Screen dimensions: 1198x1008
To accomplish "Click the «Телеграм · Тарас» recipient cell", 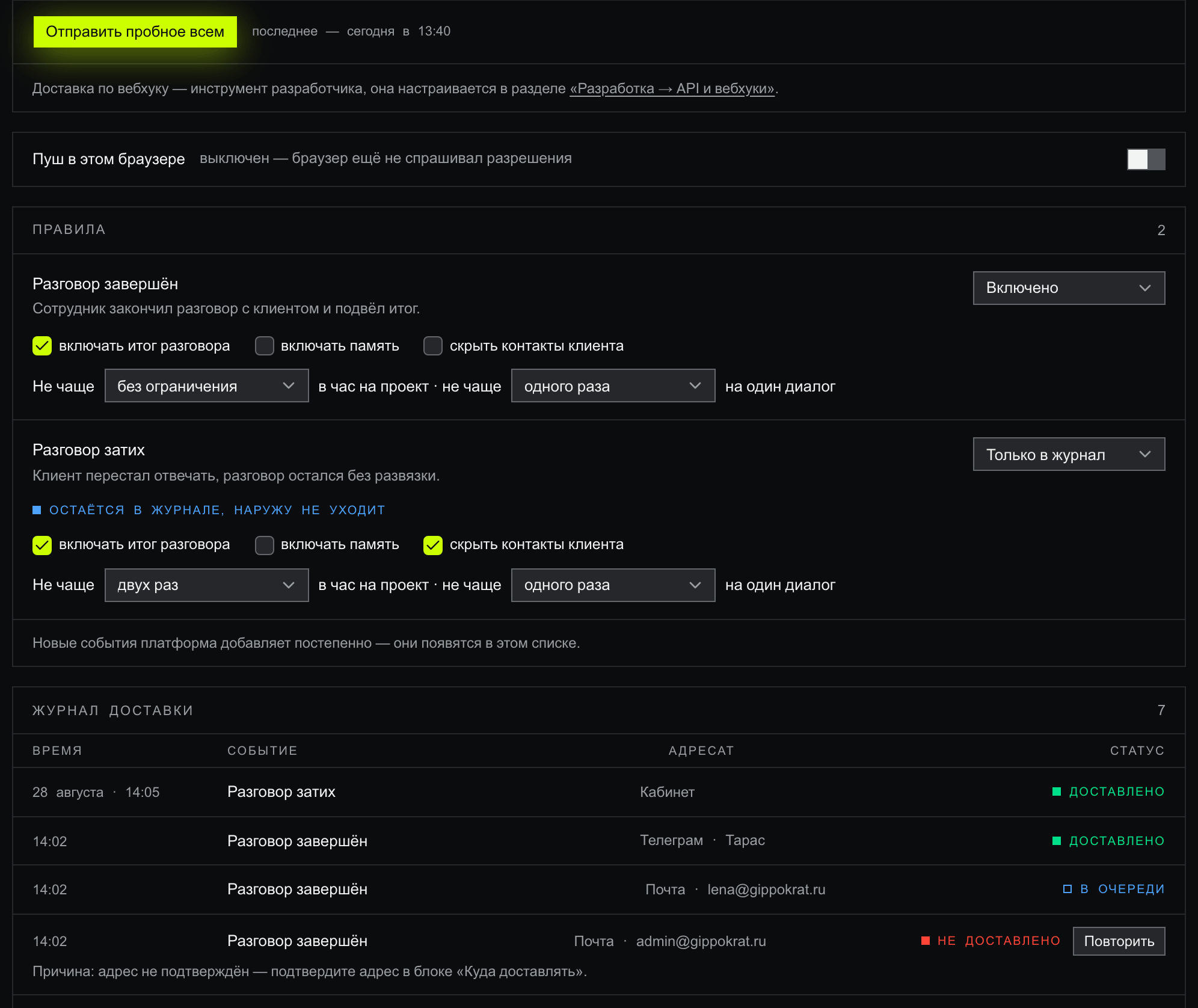I will click(x=702, y=840).
